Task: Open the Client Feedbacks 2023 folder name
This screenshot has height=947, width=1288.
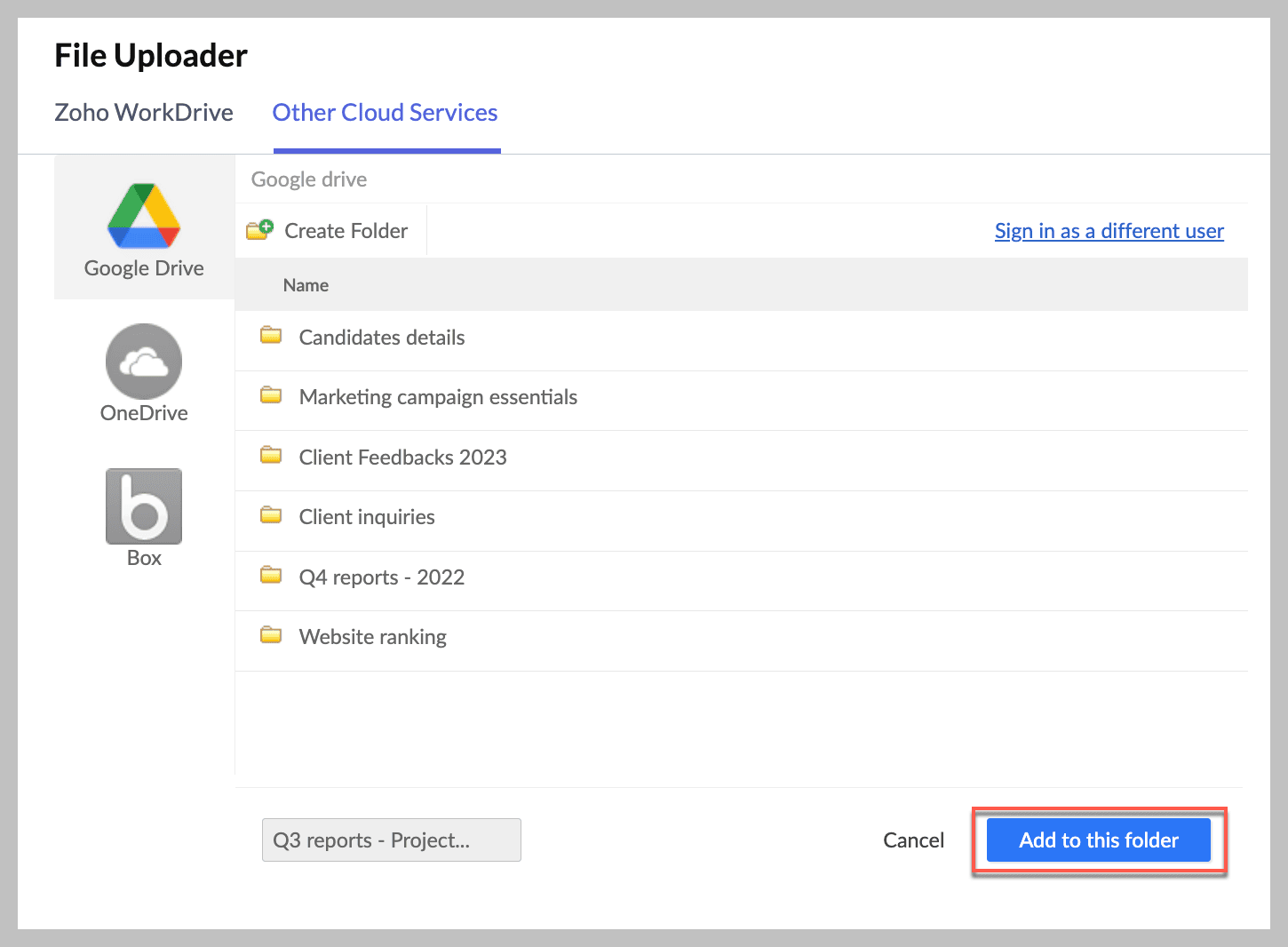Action: [402, 458]
